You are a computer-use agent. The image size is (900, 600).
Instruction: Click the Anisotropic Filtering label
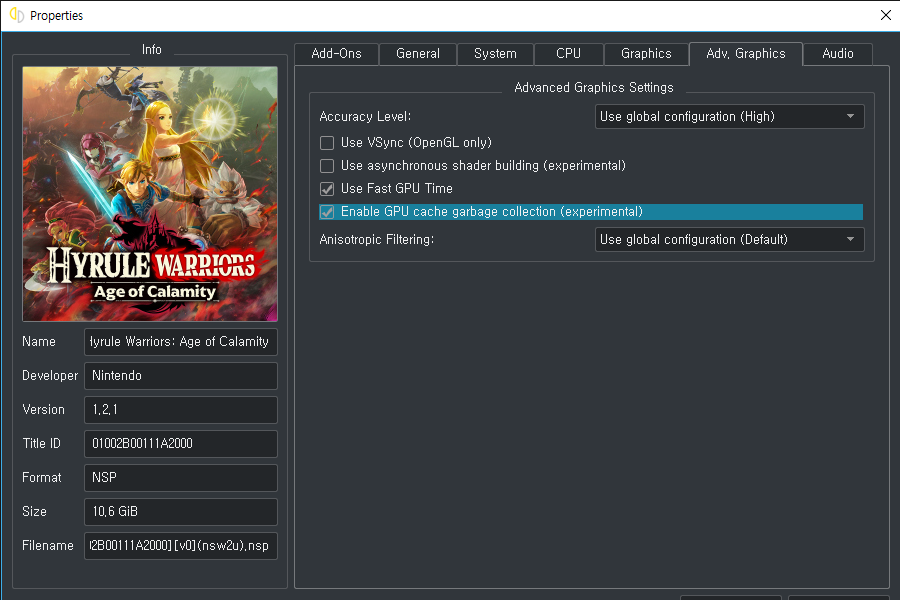click(x=377, y=239)
